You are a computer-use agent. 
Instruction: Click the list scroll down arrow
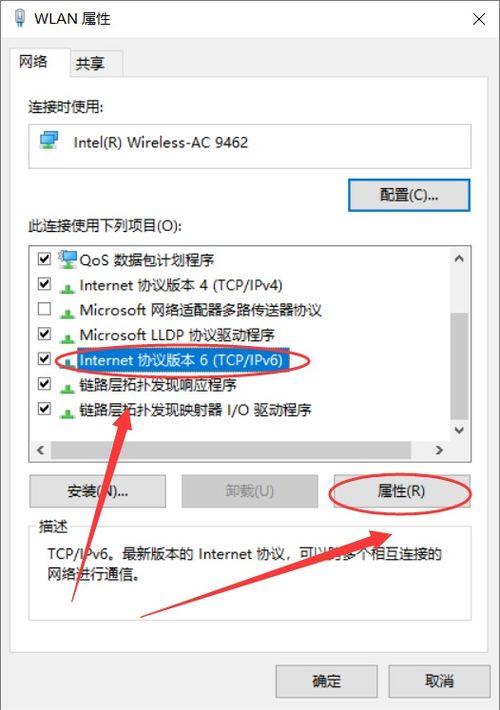click(x=459, y=430)
